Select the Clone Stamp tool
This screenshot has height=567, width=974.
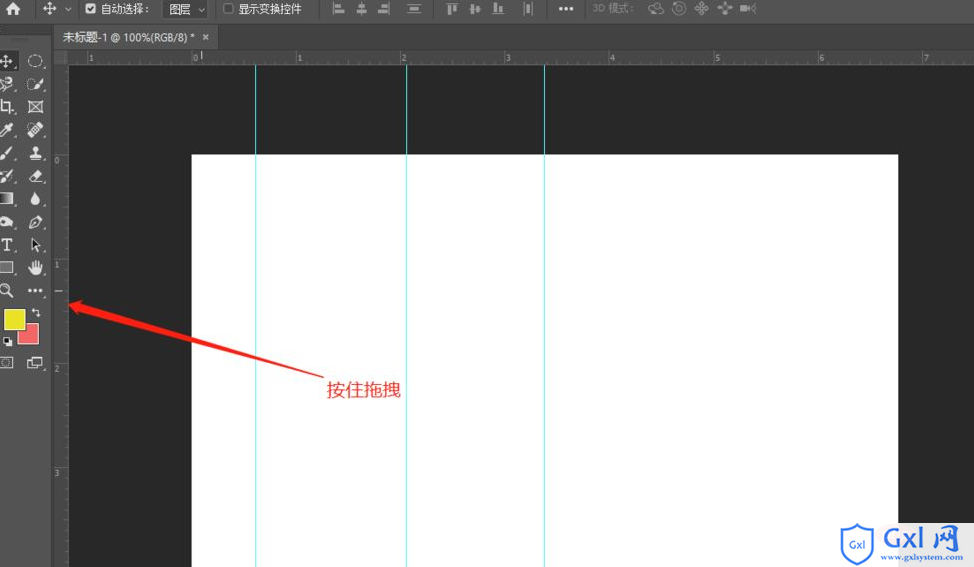(x=35, y=153)
